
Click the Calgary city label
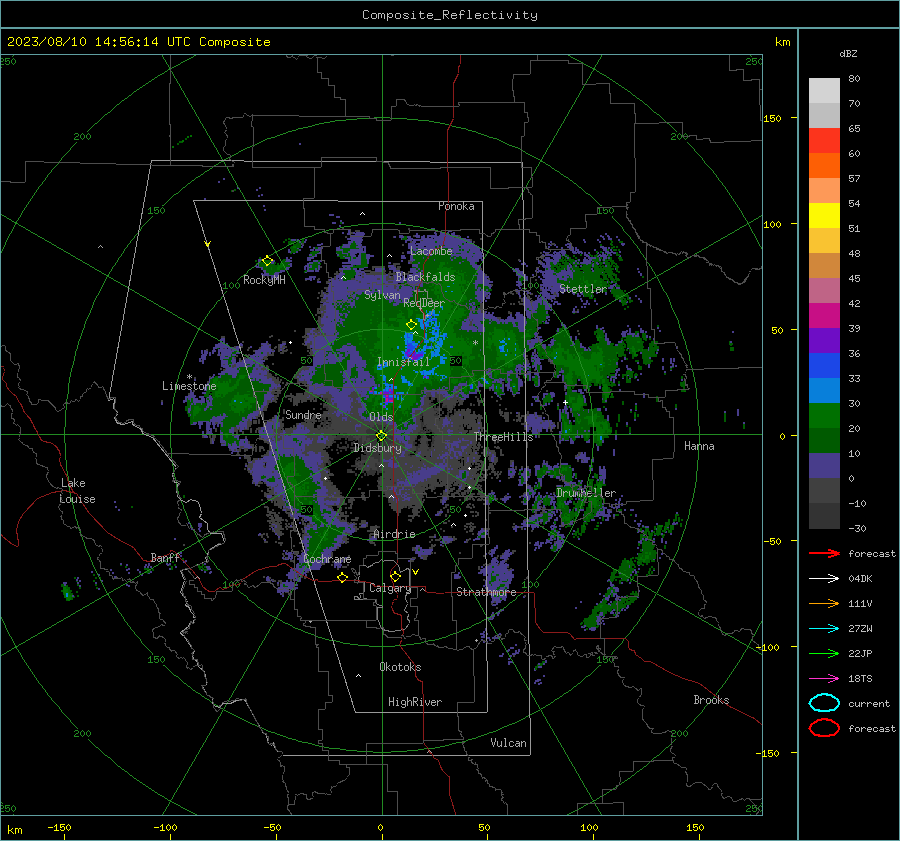point(390,588)
